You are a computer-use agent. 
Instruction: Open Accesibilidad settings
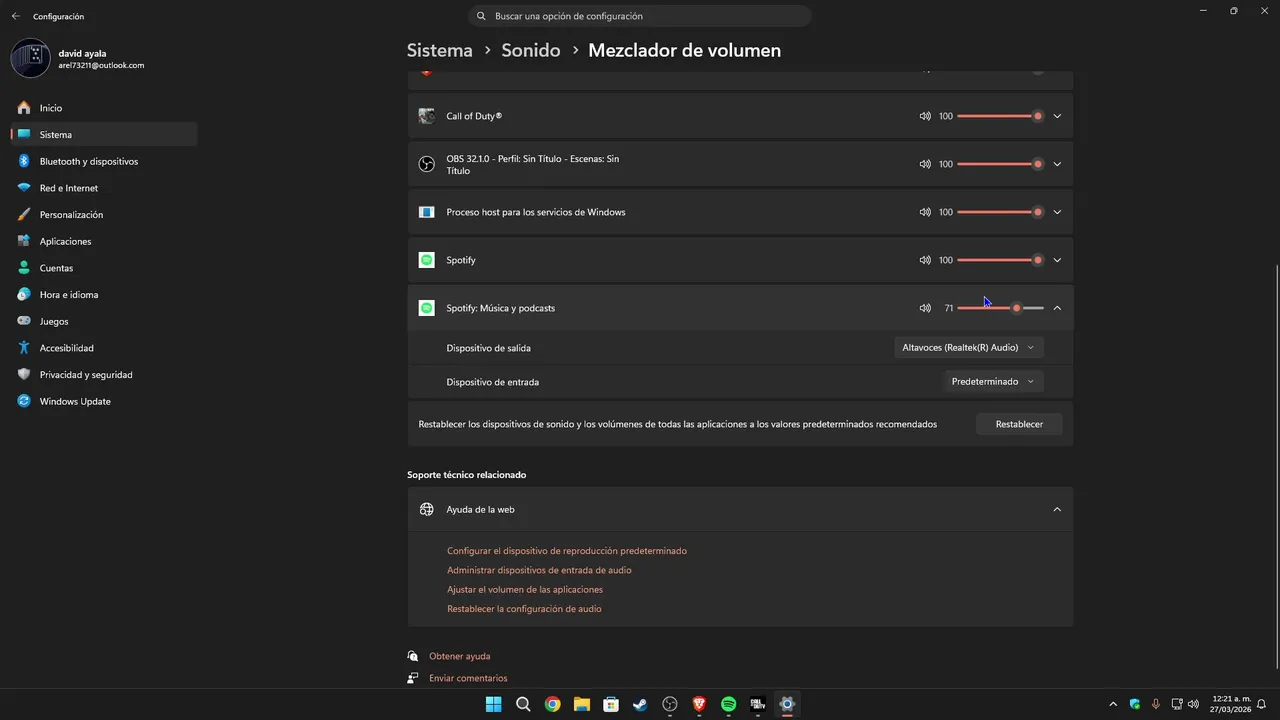[104, 348]
